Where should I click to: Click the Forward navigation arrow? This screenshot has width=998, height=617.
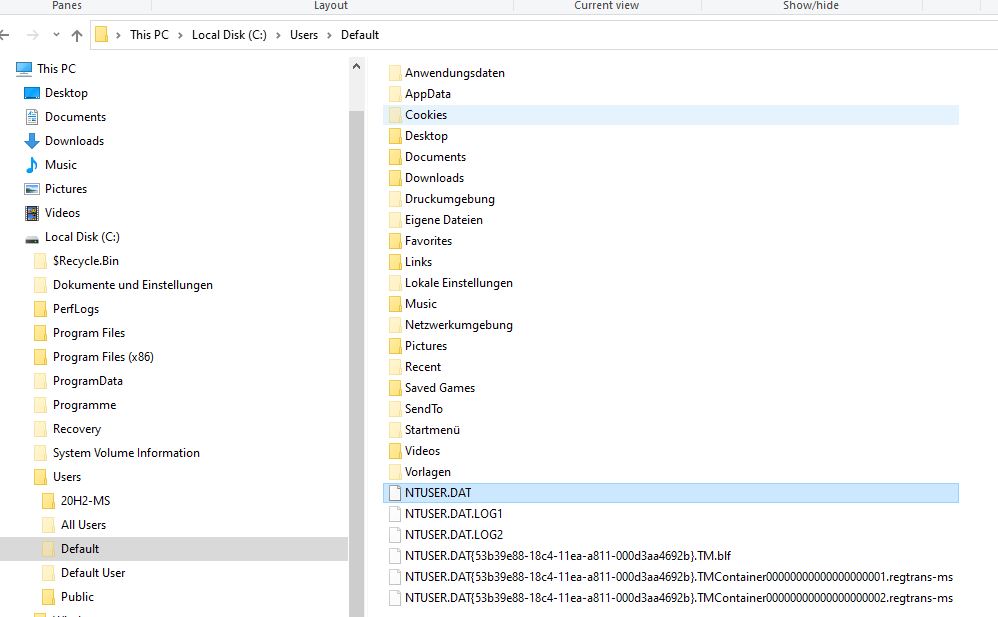33,35
